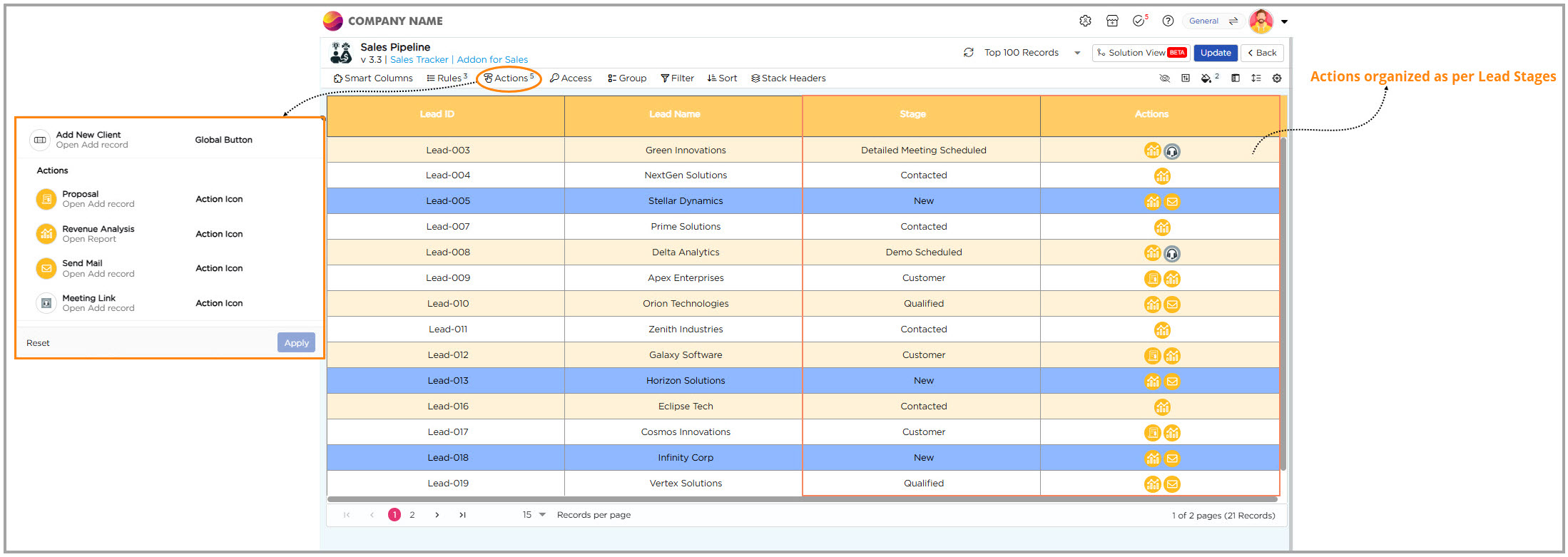The height and width of the screenshot is (557, 1568).
Task: Click Meeting Link icon for Lead-008
Action: (1172, 253)
